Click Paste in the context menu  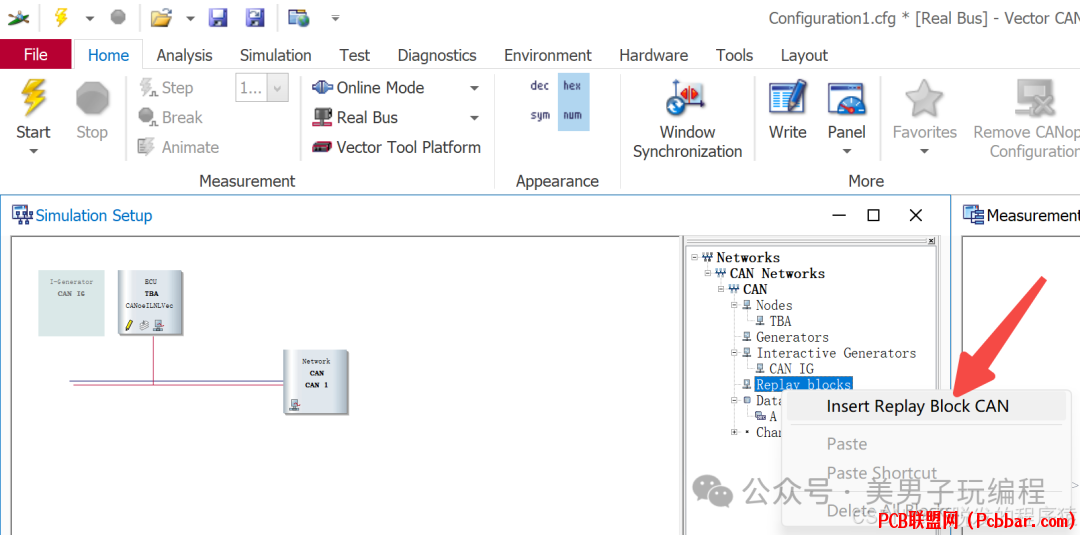click(x=847, y=444)
